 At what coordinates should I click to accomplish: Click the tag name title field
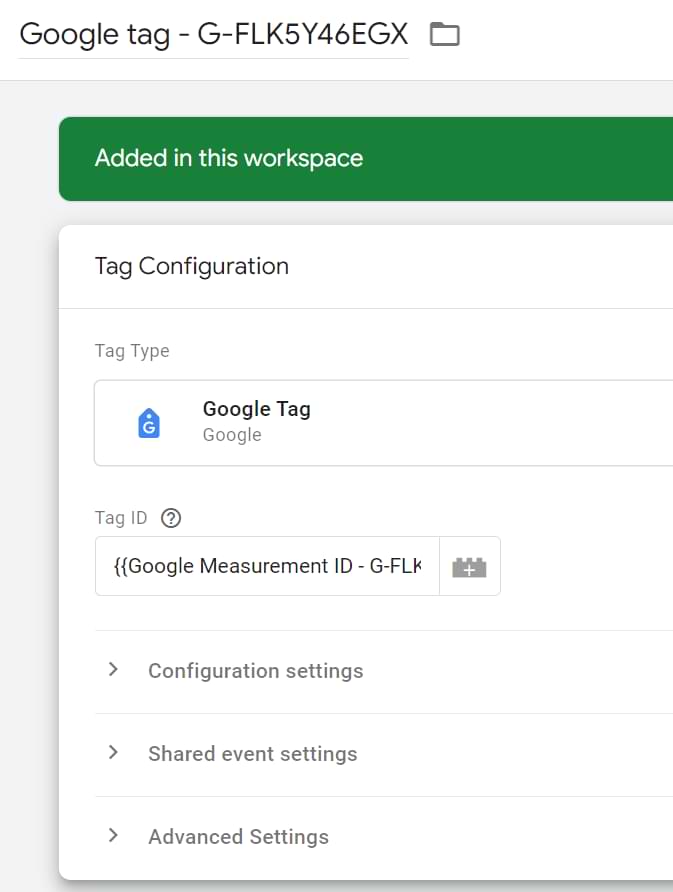point(213,34)
